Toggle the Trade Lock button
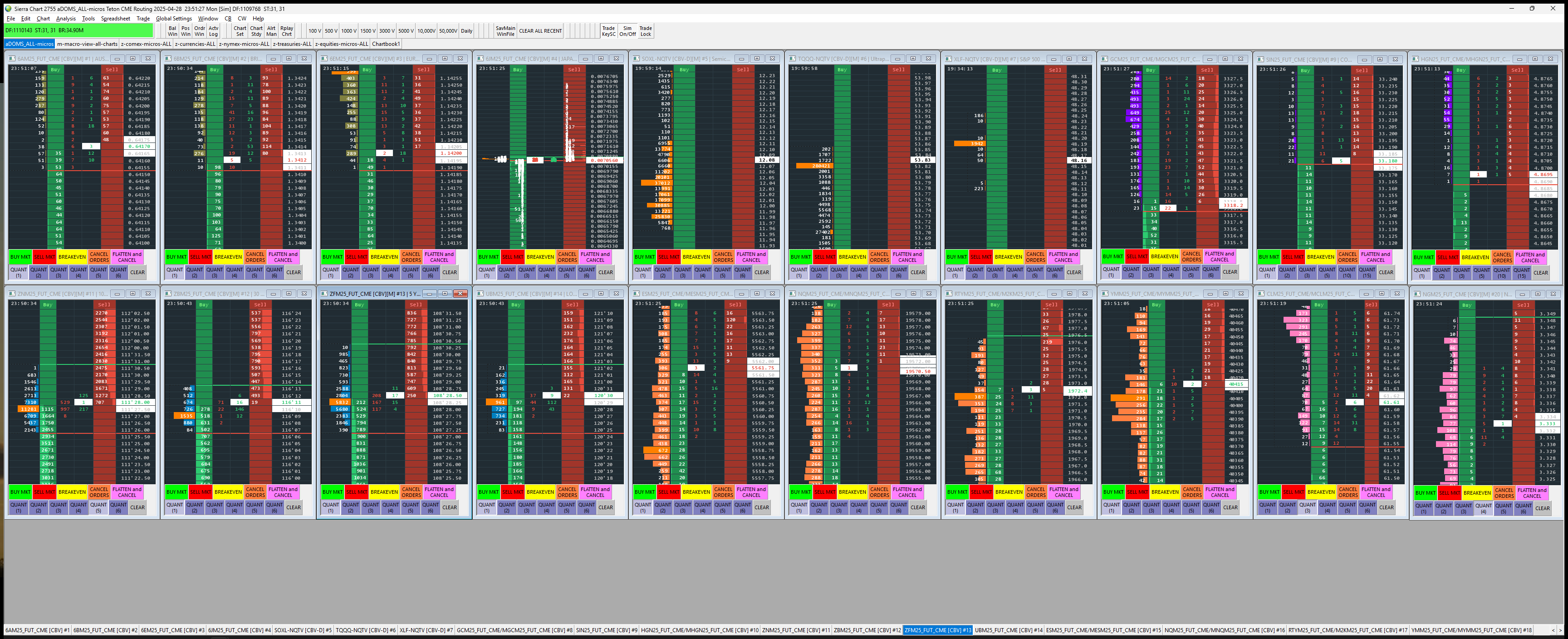Screen dimensions: 1568x639 coord(645,30)
